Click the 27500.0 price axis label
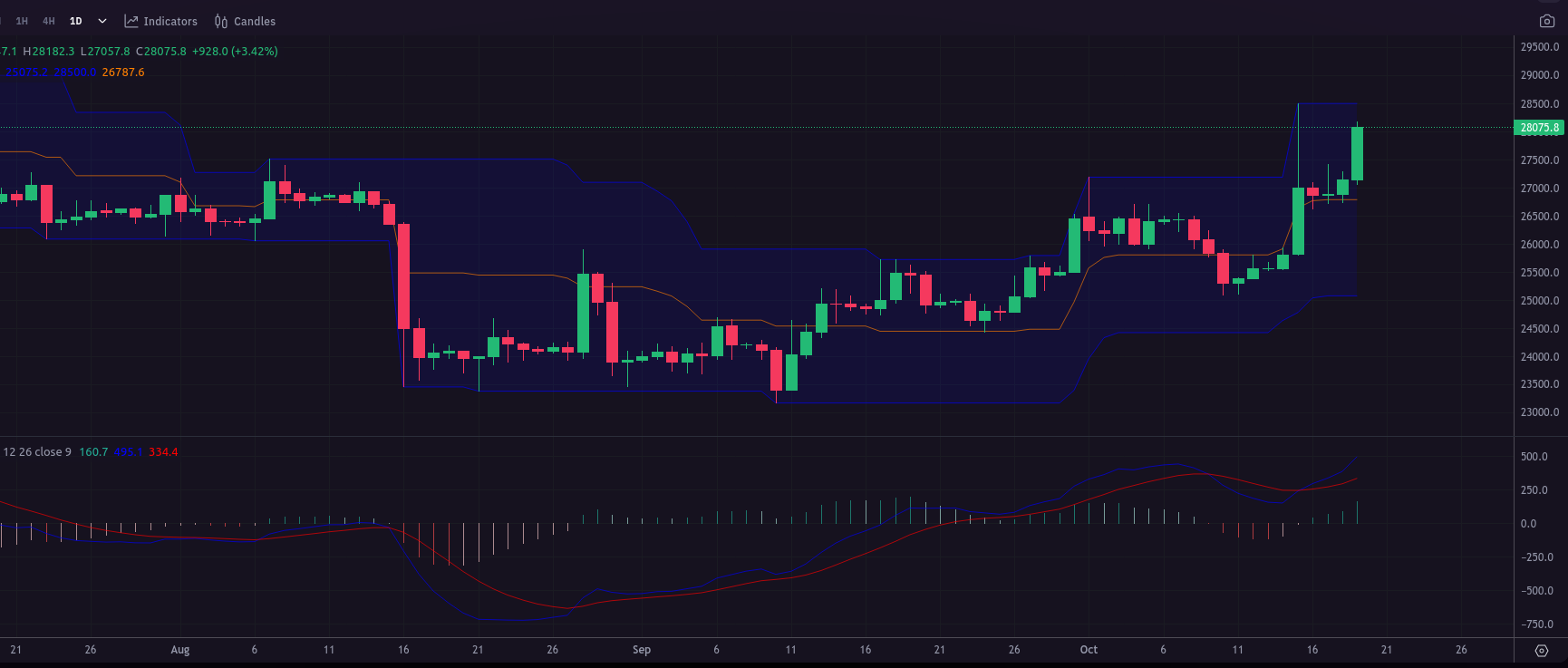Viewport: 1568px width, 668px height. click(1540, 160)
